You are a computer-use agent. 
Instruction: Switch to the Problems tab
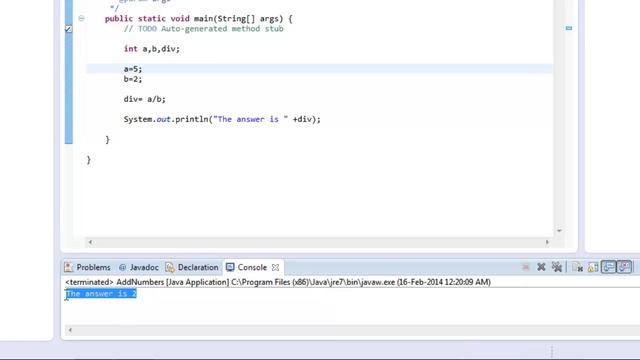(87, 267)
